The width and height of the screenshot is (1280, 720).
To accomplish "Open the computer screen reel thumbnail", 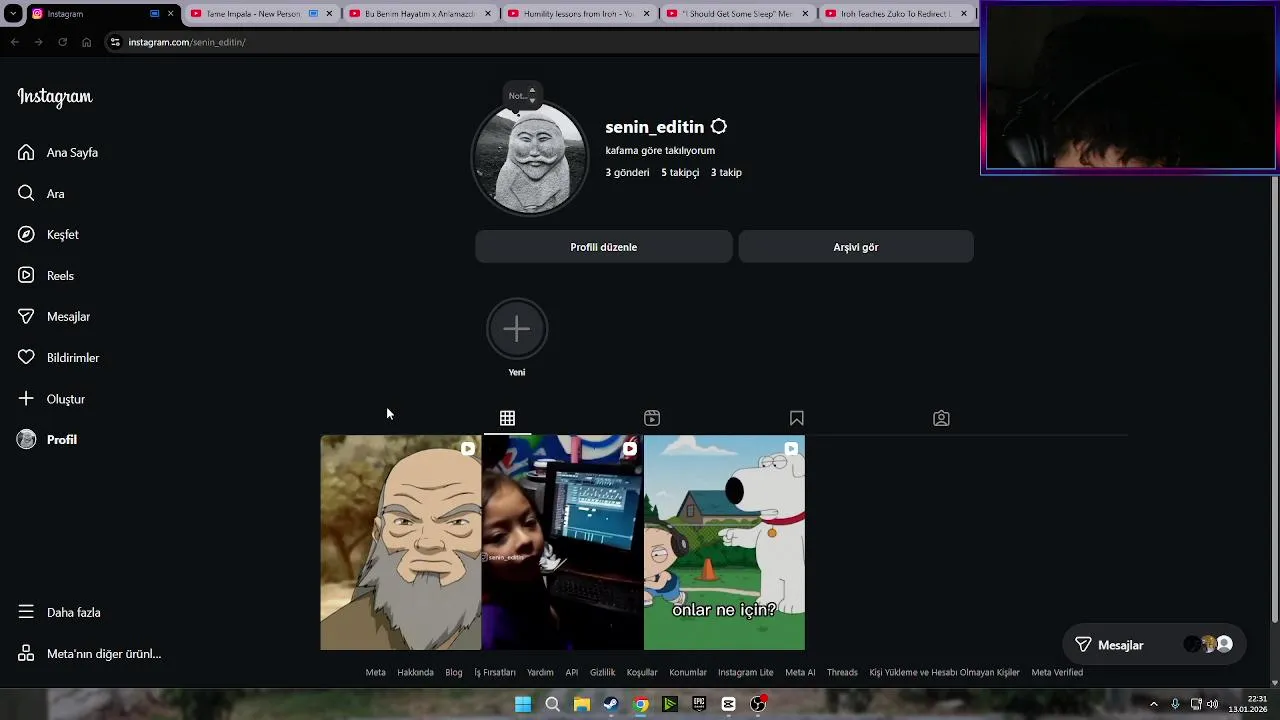I will [x=563, y=542].
